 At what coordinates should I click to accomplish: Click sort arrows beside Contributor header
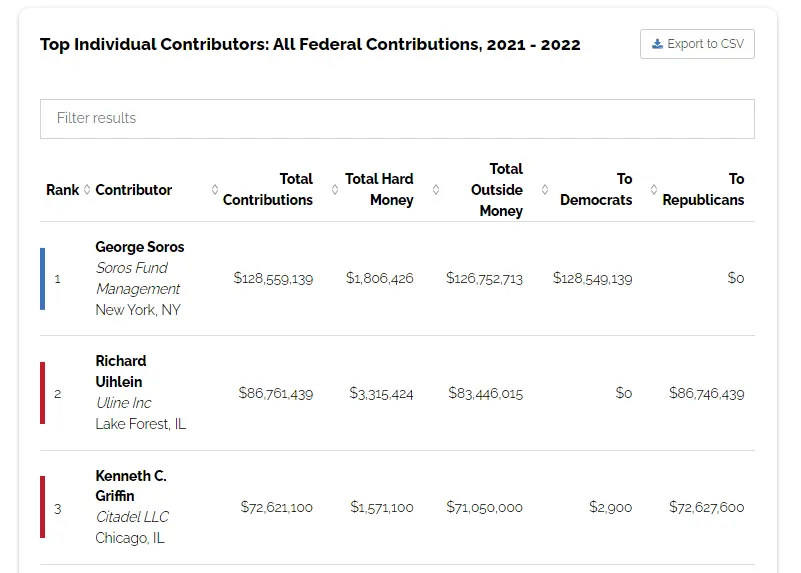(x=215, y=190)
